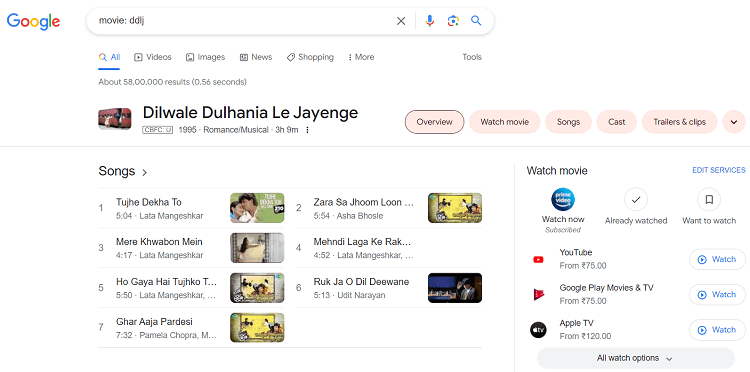
Task: Click the From ₹120.00 price text
Action: [x=585, y=336]
